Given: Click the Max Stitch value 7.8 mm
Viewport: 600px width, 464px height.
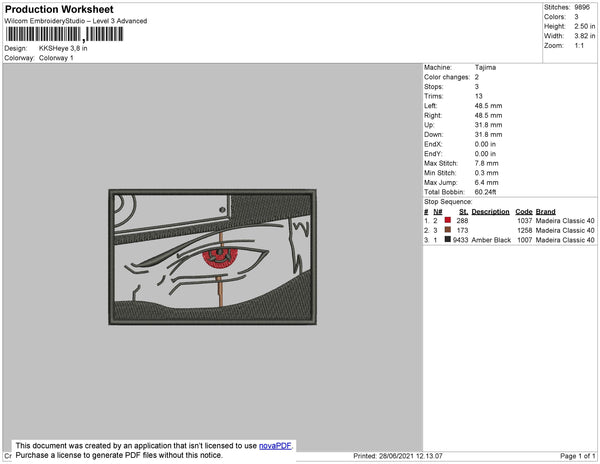Looking at the screenshot, I should 486,163.
